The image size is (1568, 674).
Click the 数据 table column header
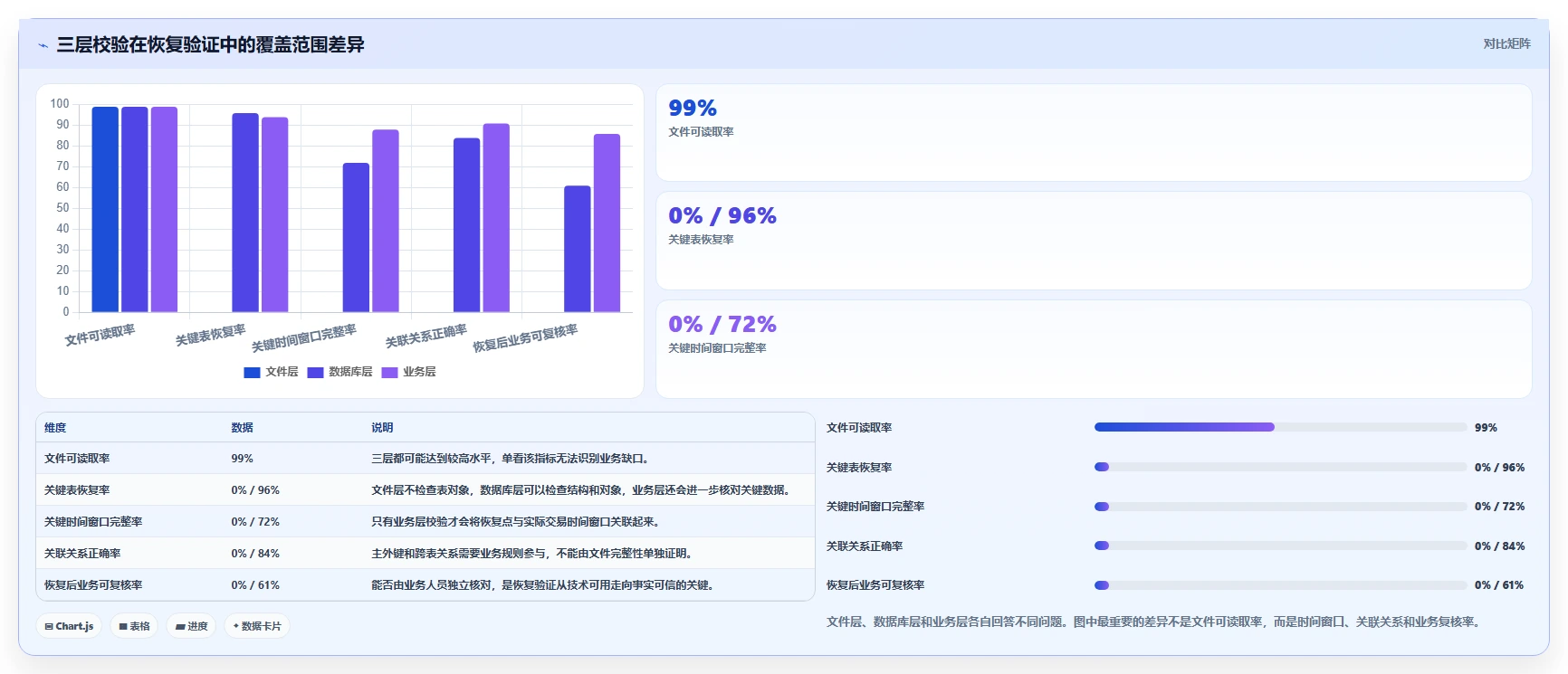[x=242, y=428]
